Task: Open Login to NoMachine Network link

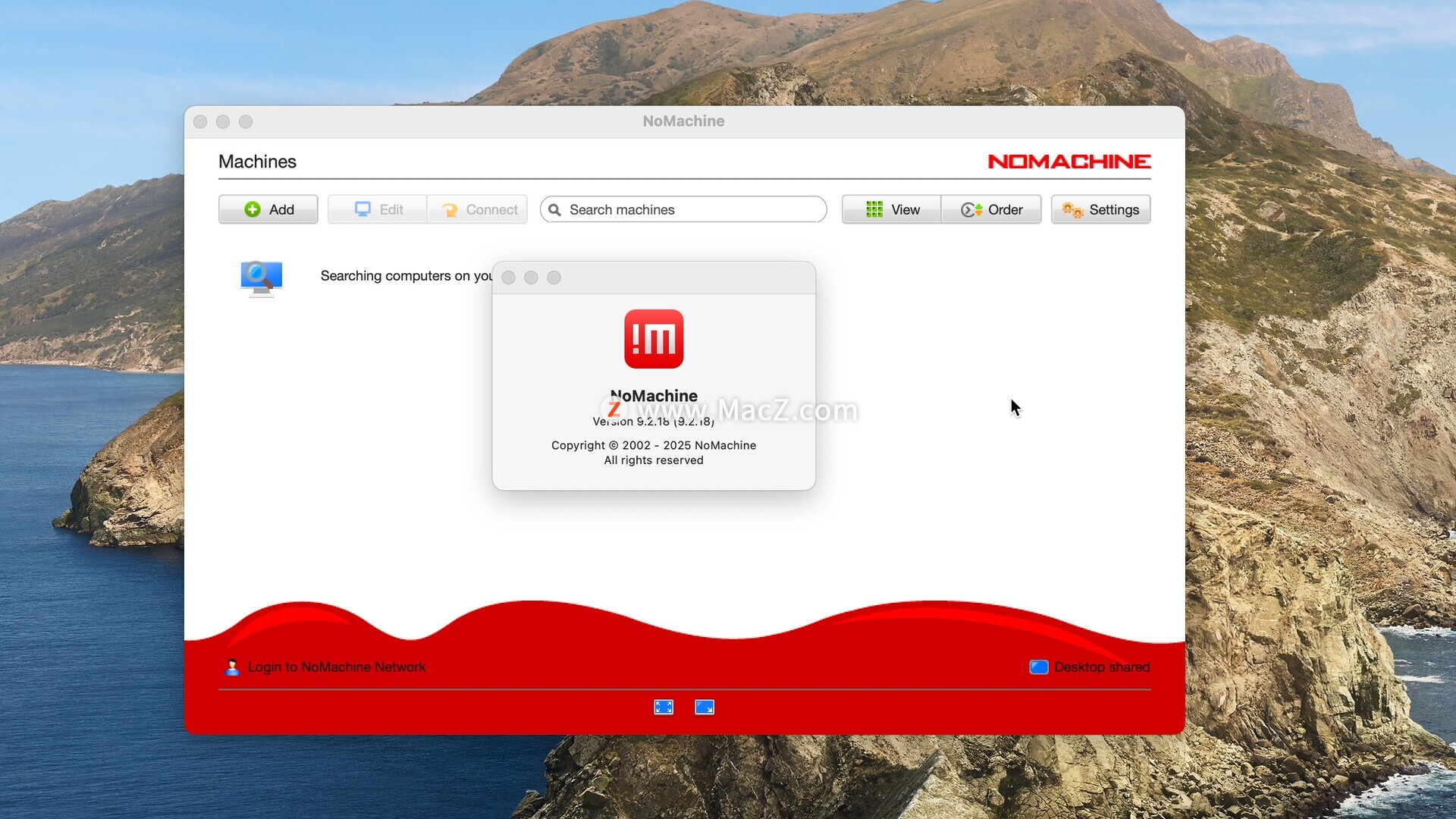Action: tap(337, 667)
